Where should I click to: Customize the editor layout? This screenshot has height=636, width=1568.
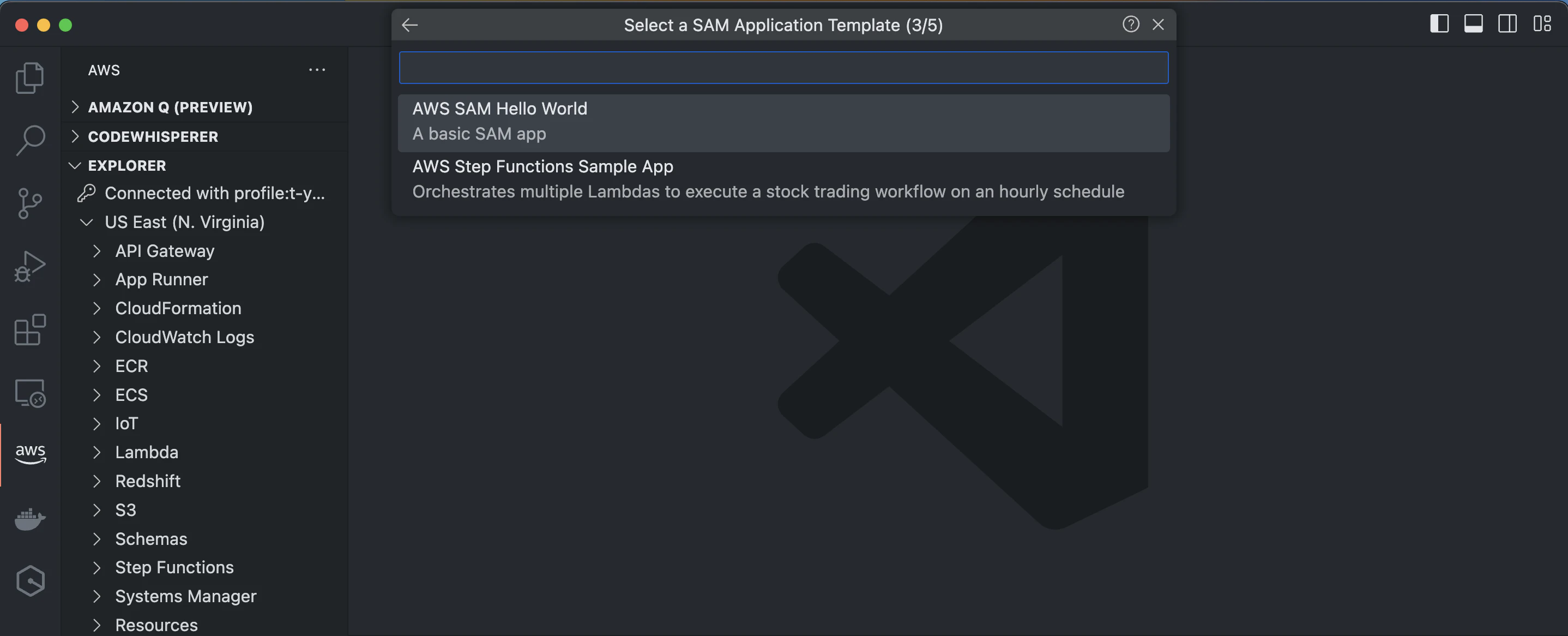[x=1542, y=24]
